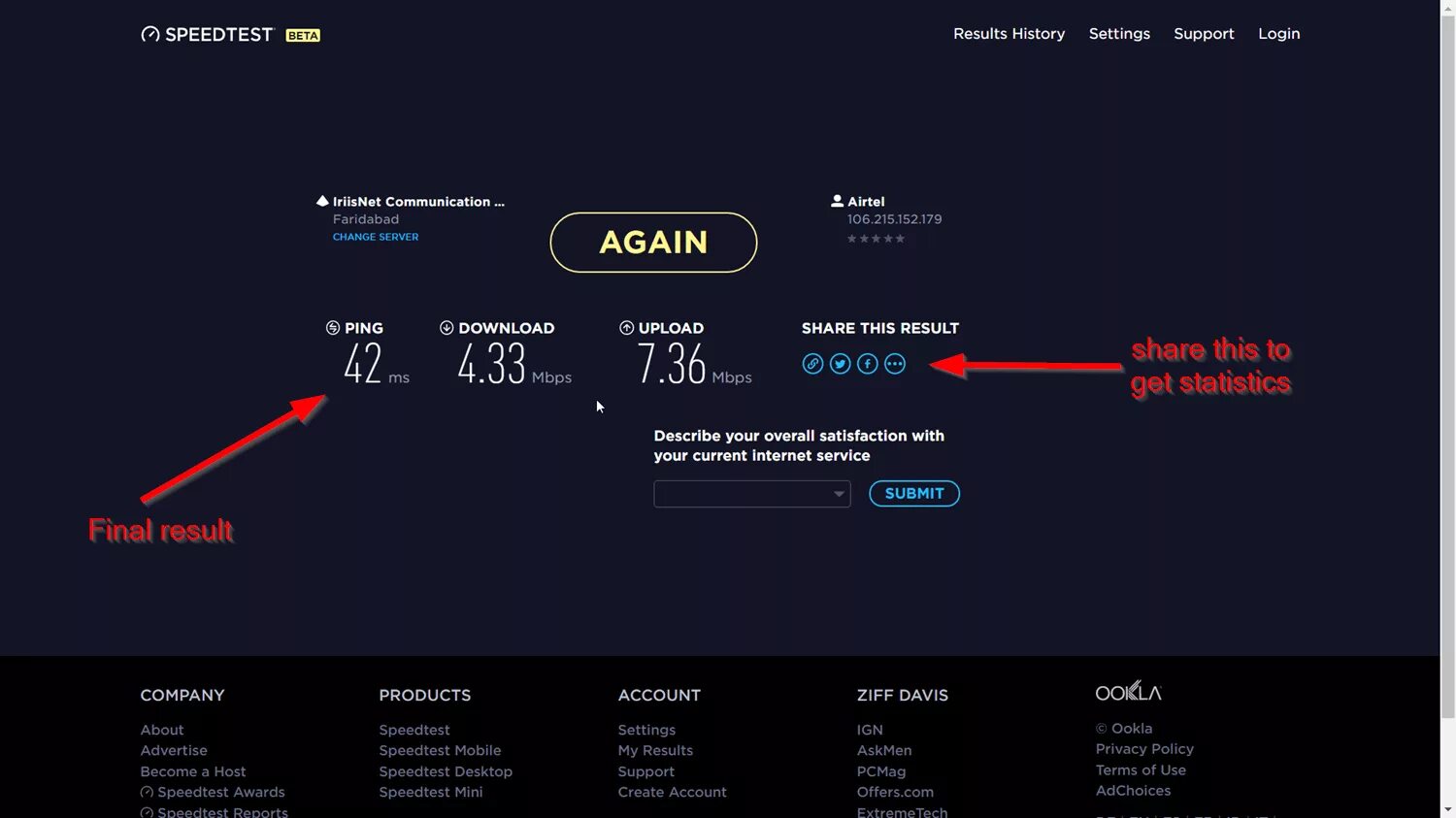This screenshot has width=1456, height=818.
Task: Click the 42 ms ping value
Action: click(377, 365)
